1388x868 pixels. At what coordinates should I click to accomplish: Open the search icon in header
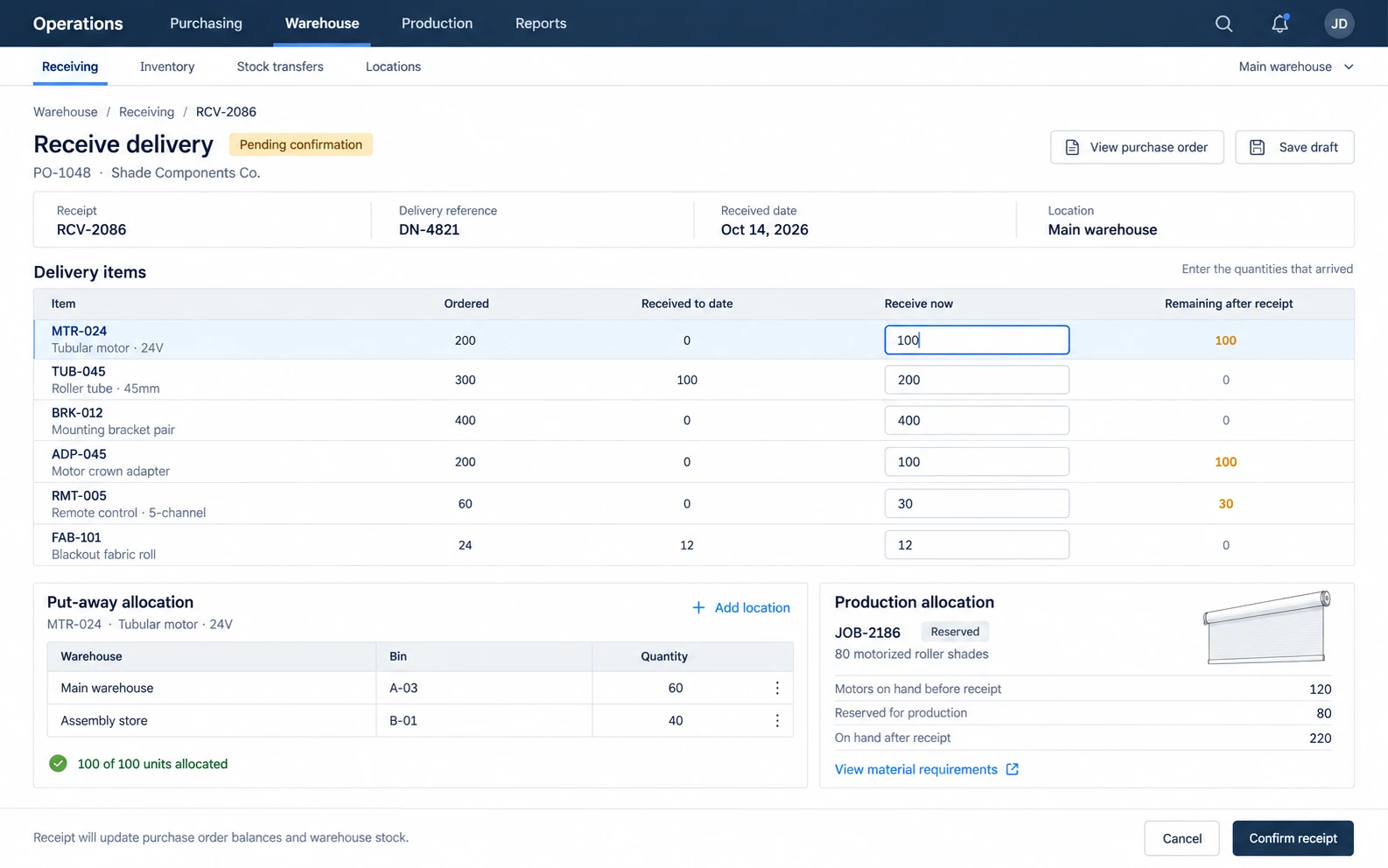(1223, 24)
